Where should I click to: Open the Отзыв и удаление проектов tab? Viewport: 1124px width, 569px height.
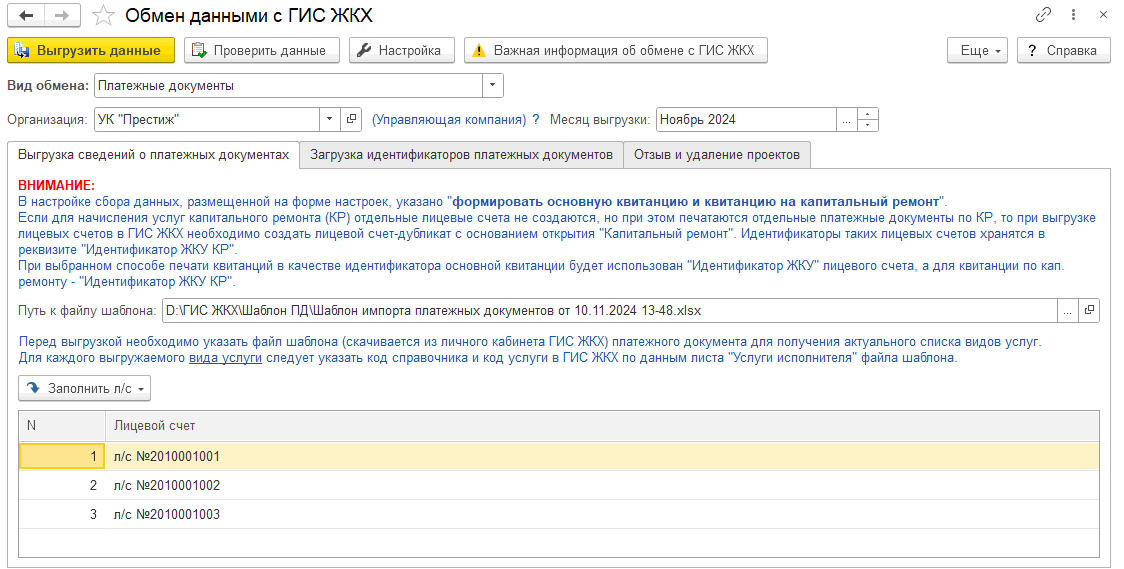coord(717,155)
